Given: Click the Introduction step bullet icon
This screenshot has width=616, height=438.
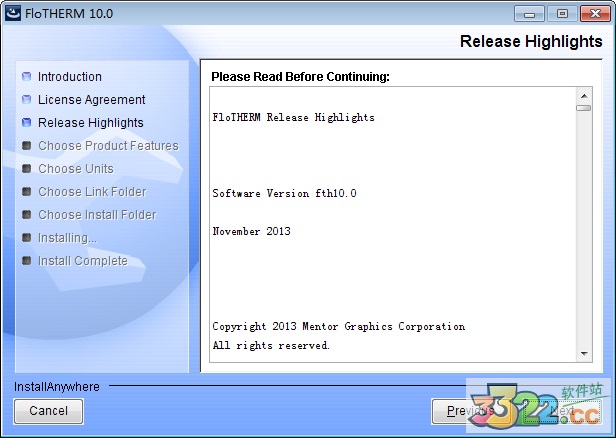Looking at the screenshot, I should (26, 76).
